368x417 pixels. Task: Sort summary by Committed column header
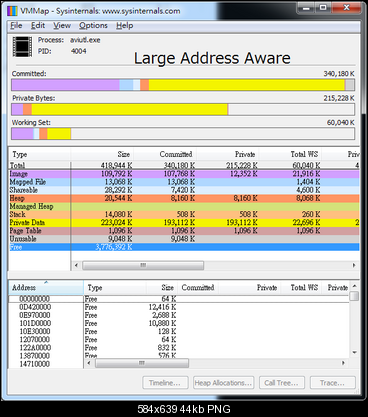pyautogui.click(x=165, y=154)
